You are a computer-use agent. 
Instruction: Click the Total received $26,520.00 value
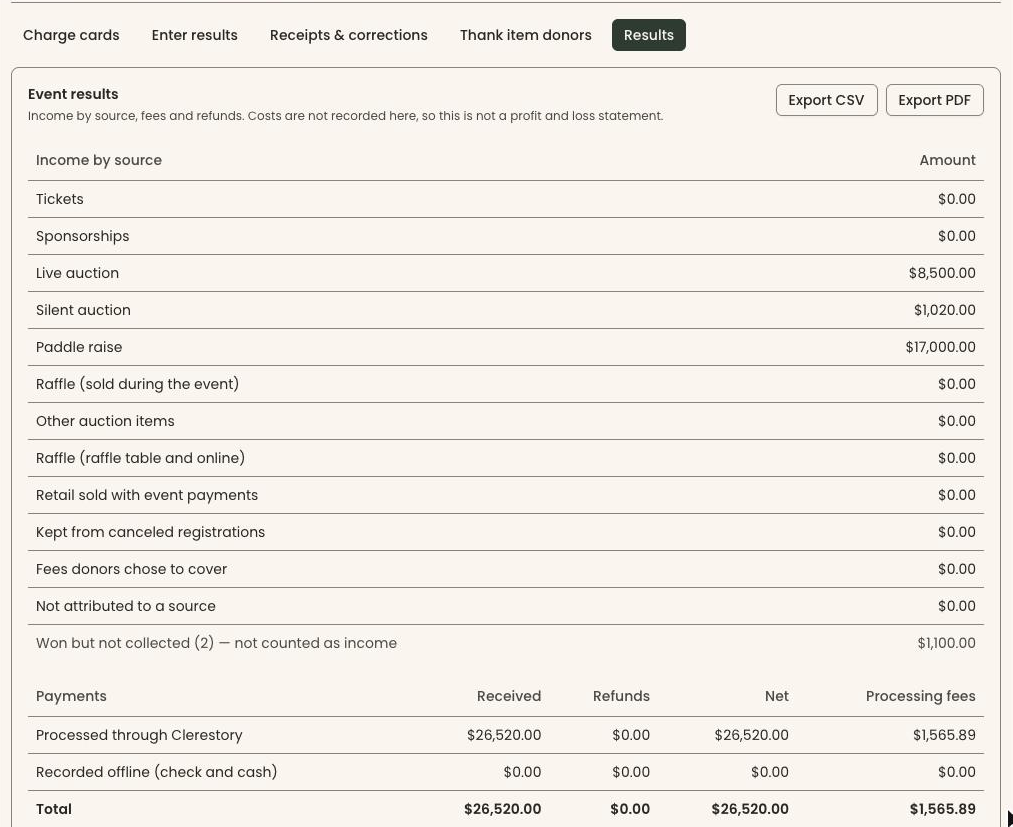tap(503, 809)
